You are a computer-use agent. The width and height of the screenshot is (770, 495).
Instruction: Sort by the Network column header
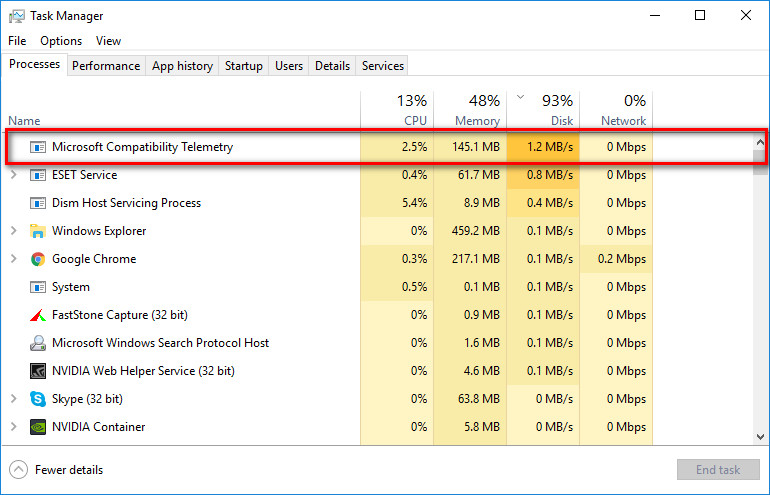pos(616,110)
